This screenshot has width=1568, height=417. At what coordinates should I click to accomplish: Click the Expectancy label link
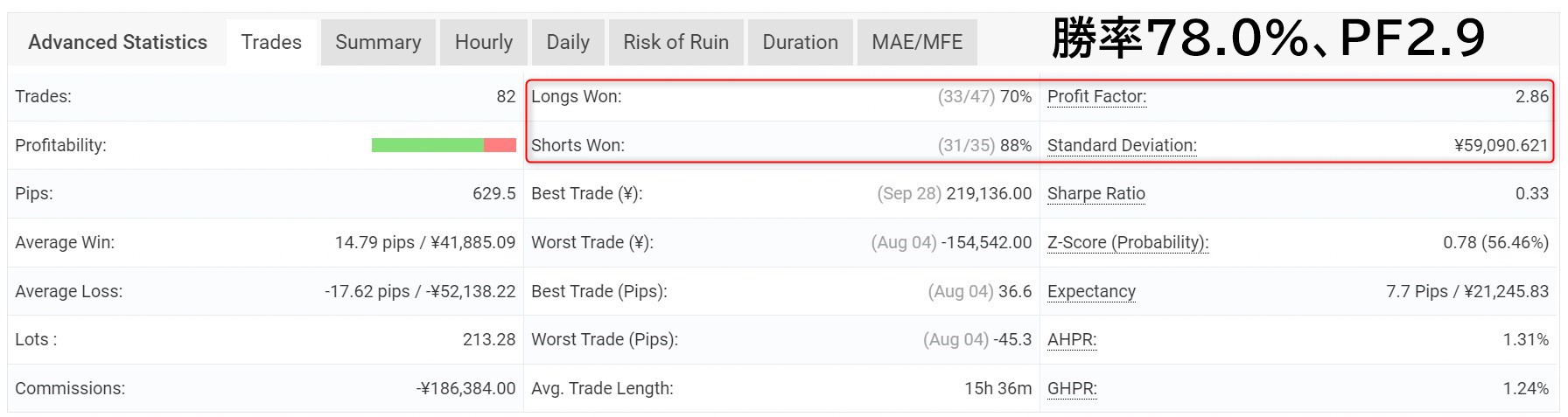1091,292
